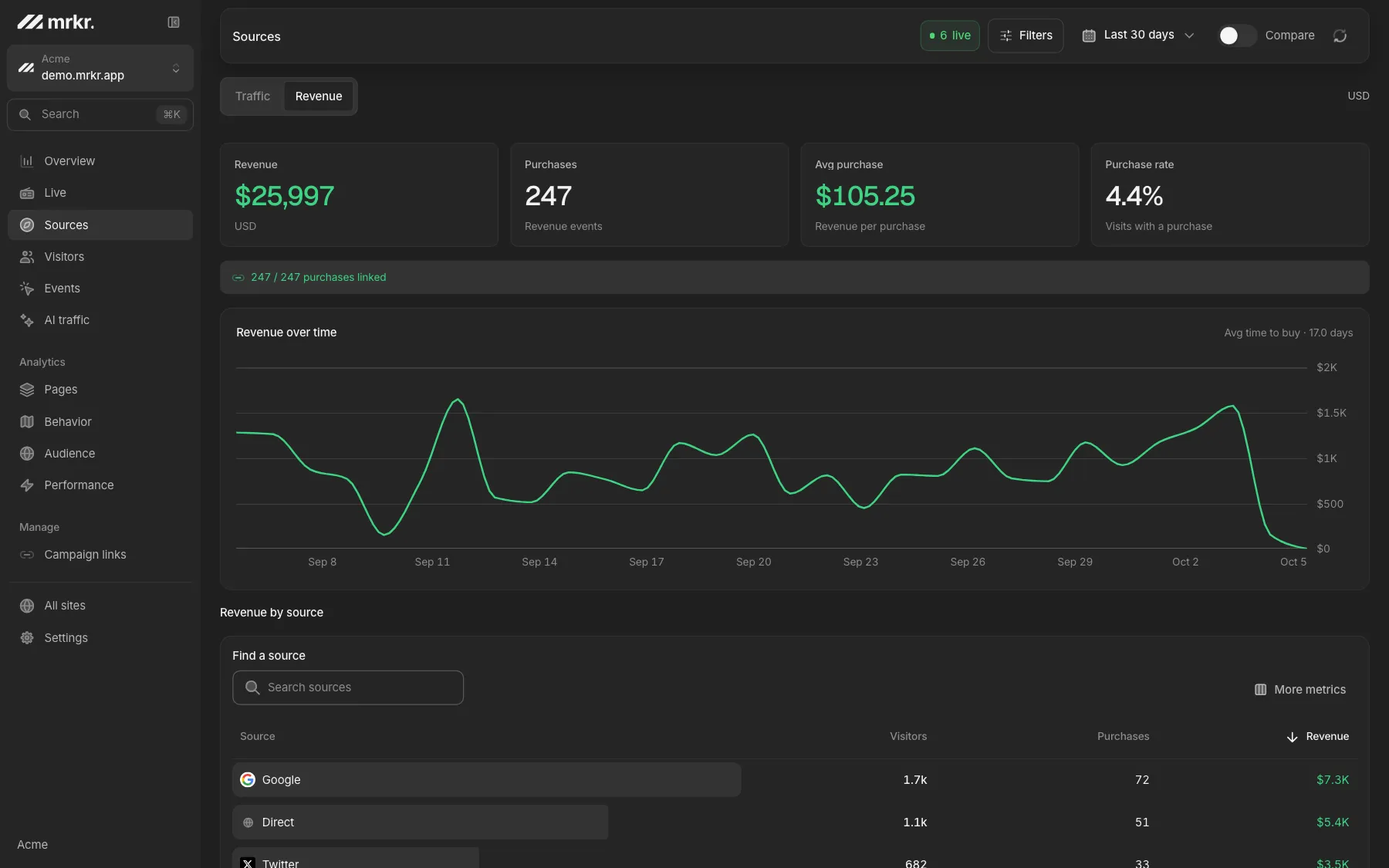Click the Sep 11 peak on revenue chart
This screenshot has width=1389, height=868.
tap(458, 400)
